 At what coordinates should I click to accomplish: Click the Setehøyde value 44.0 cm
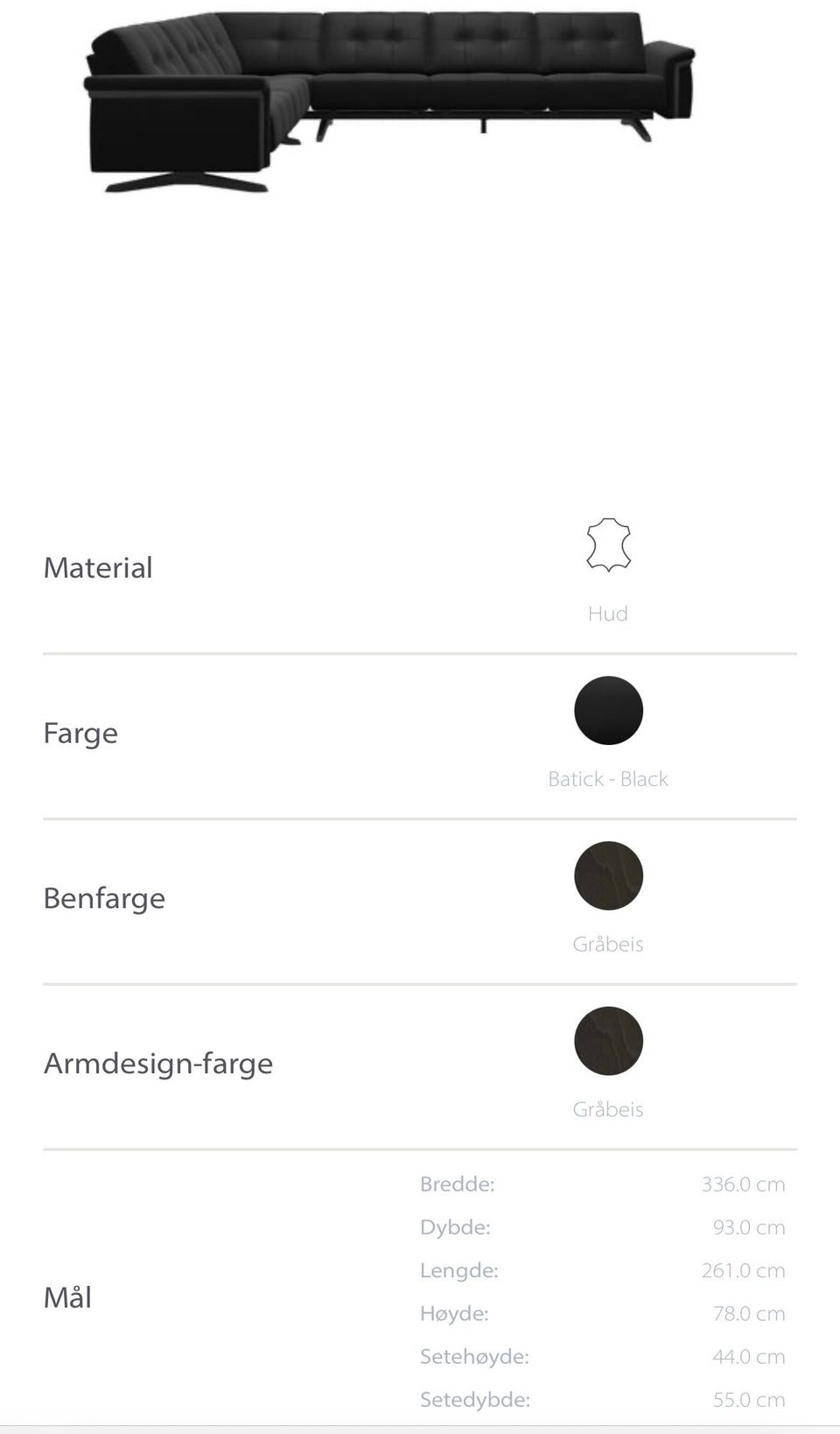tap(749, 1357)
